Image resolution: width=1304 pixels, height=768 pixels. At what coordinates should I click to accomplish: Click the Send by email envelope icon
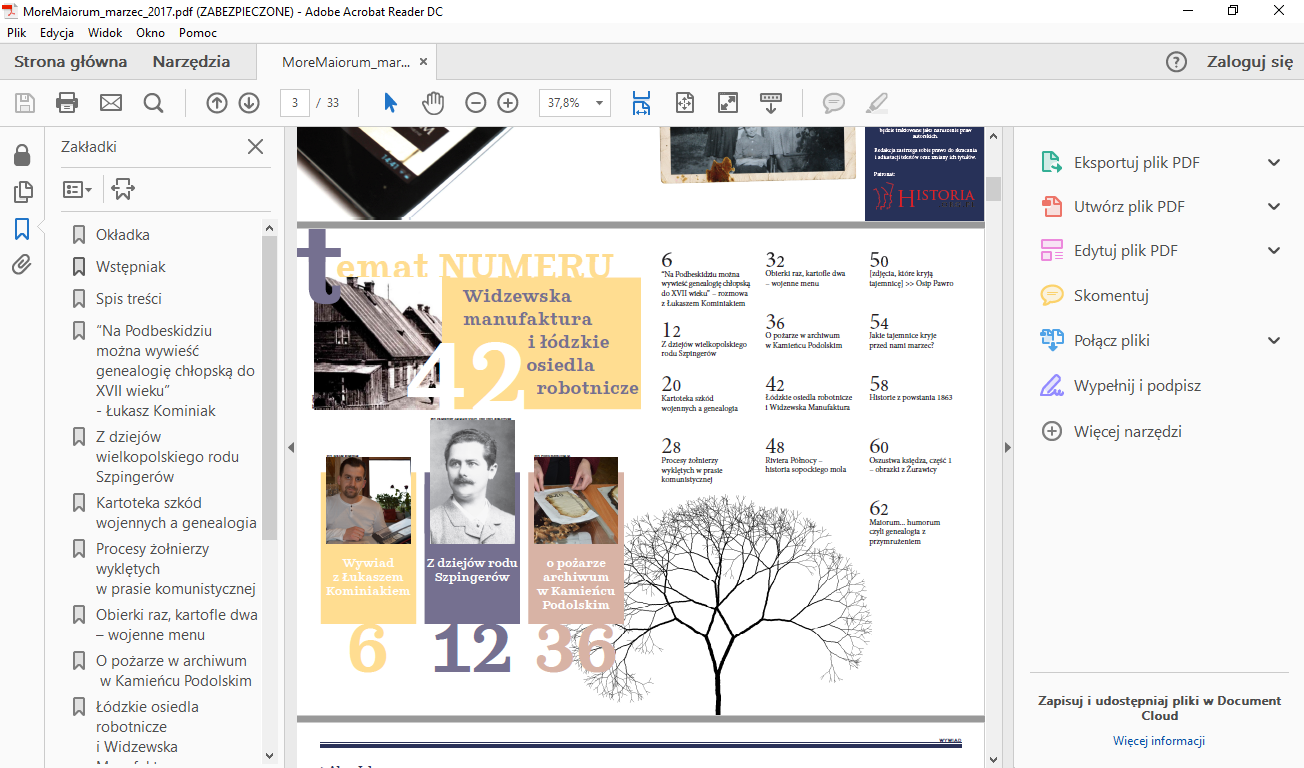tap(110, 103)
